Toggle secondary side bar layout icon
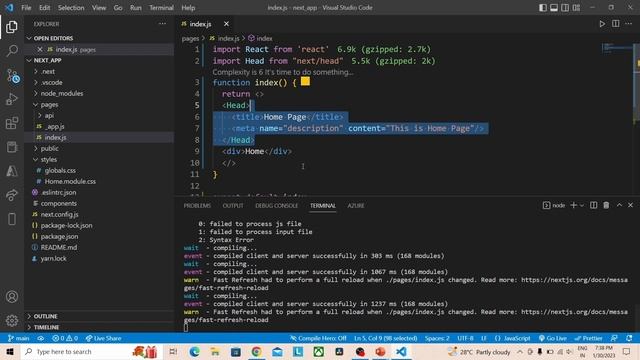This screenshot has height=360, width=640. [565, 8]
